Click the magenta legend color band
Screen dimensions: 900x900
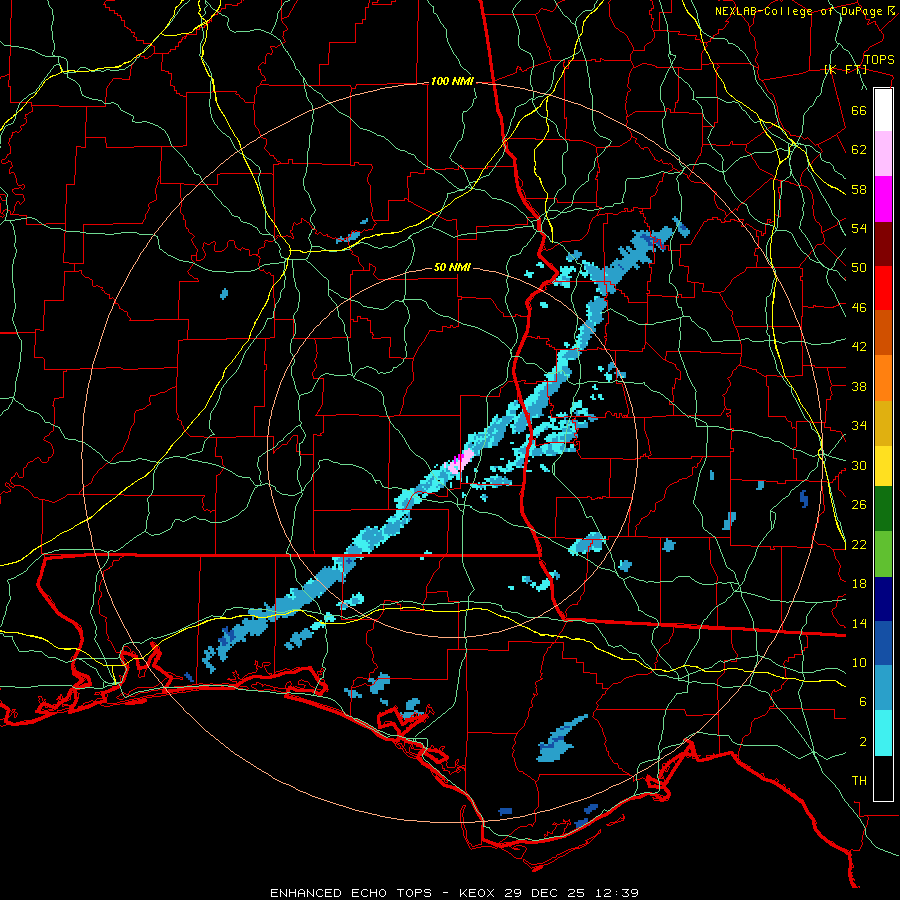point(883,199)
